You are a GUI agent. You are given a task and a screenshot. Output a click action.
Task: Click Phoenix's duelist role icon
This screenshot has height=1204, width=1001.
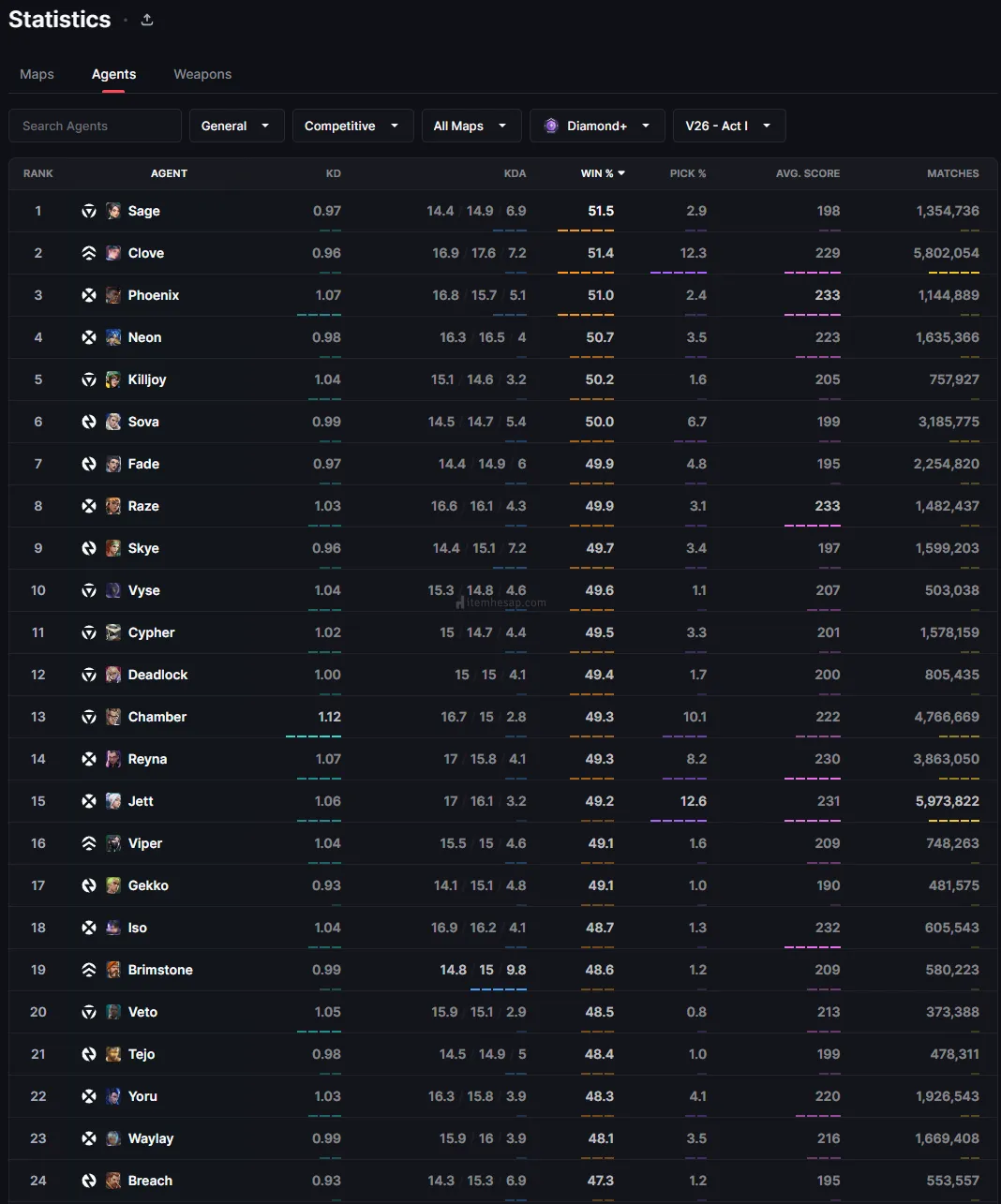click(89, 295)
